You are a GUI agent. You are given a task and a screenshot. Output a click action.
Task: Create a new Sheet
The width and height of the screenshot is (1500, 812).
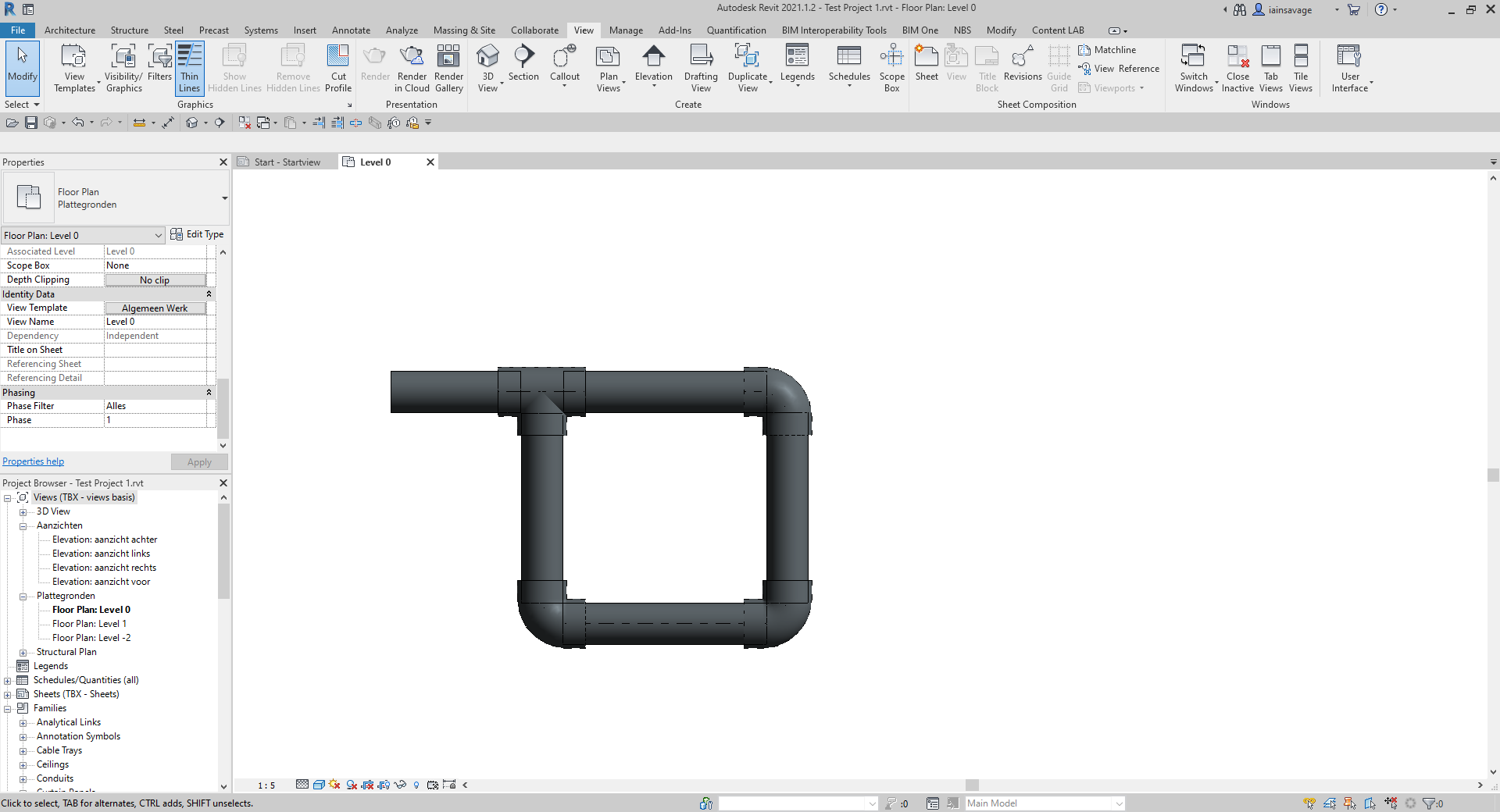pyautogui.click(x=927, y=63)
